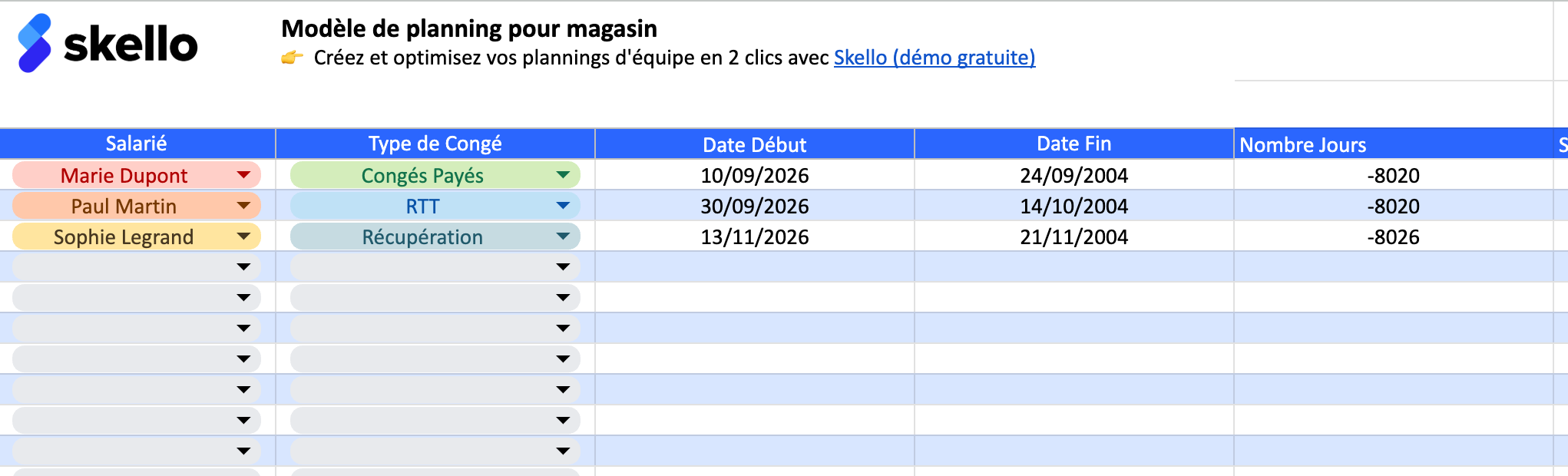This screenshot has width=1568, height=476.
Task: Click the blue RTT chip
Action: 422,206
